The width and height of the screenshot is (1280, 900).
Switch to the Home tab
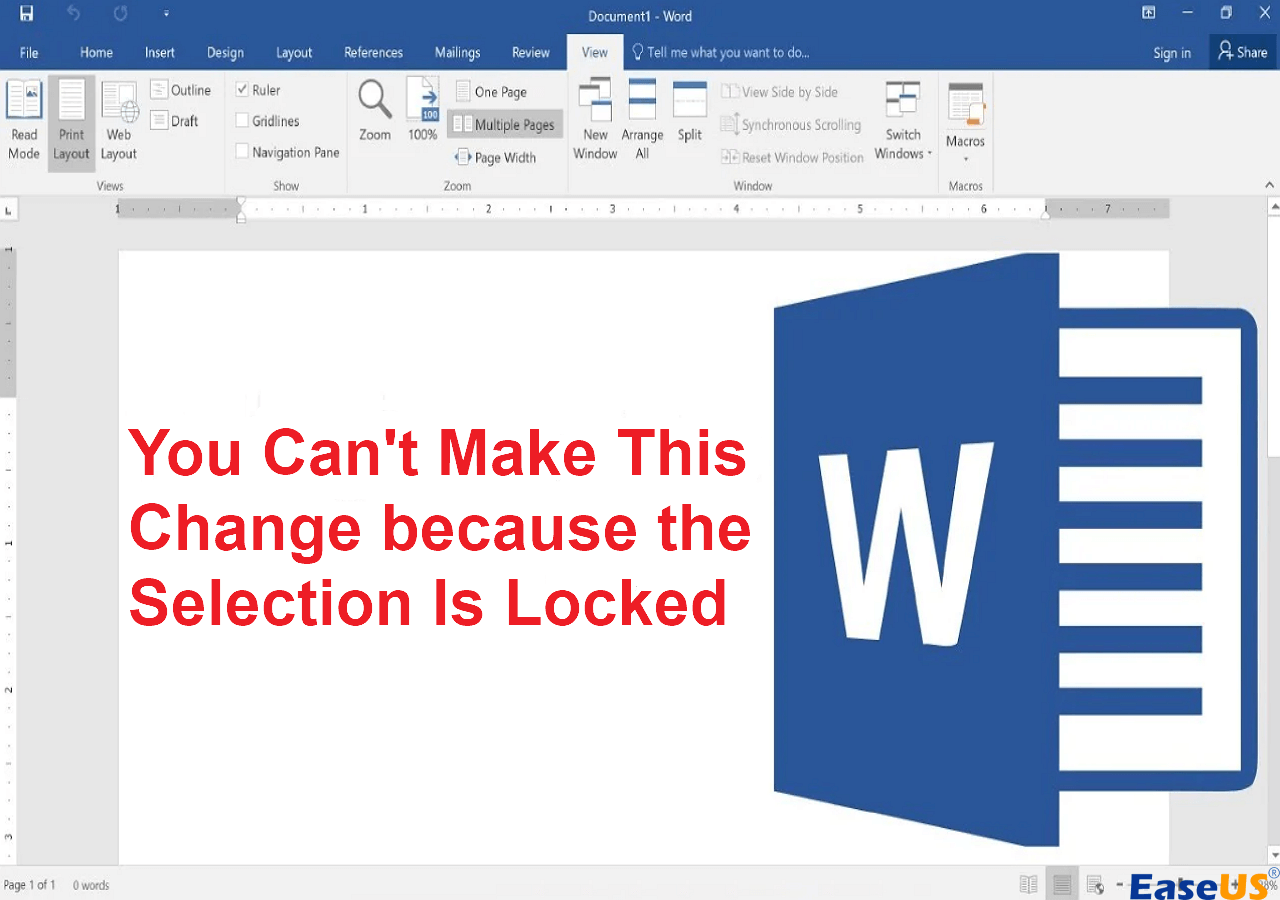(x=96, y=52)
